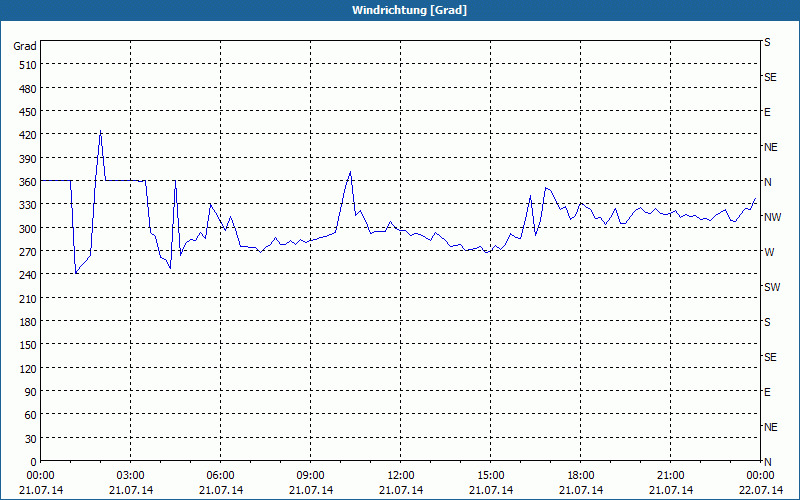Click the 15:00 time label
Image resolution: width=800 pixels, height=500 pixels.
tap(490, 476)
